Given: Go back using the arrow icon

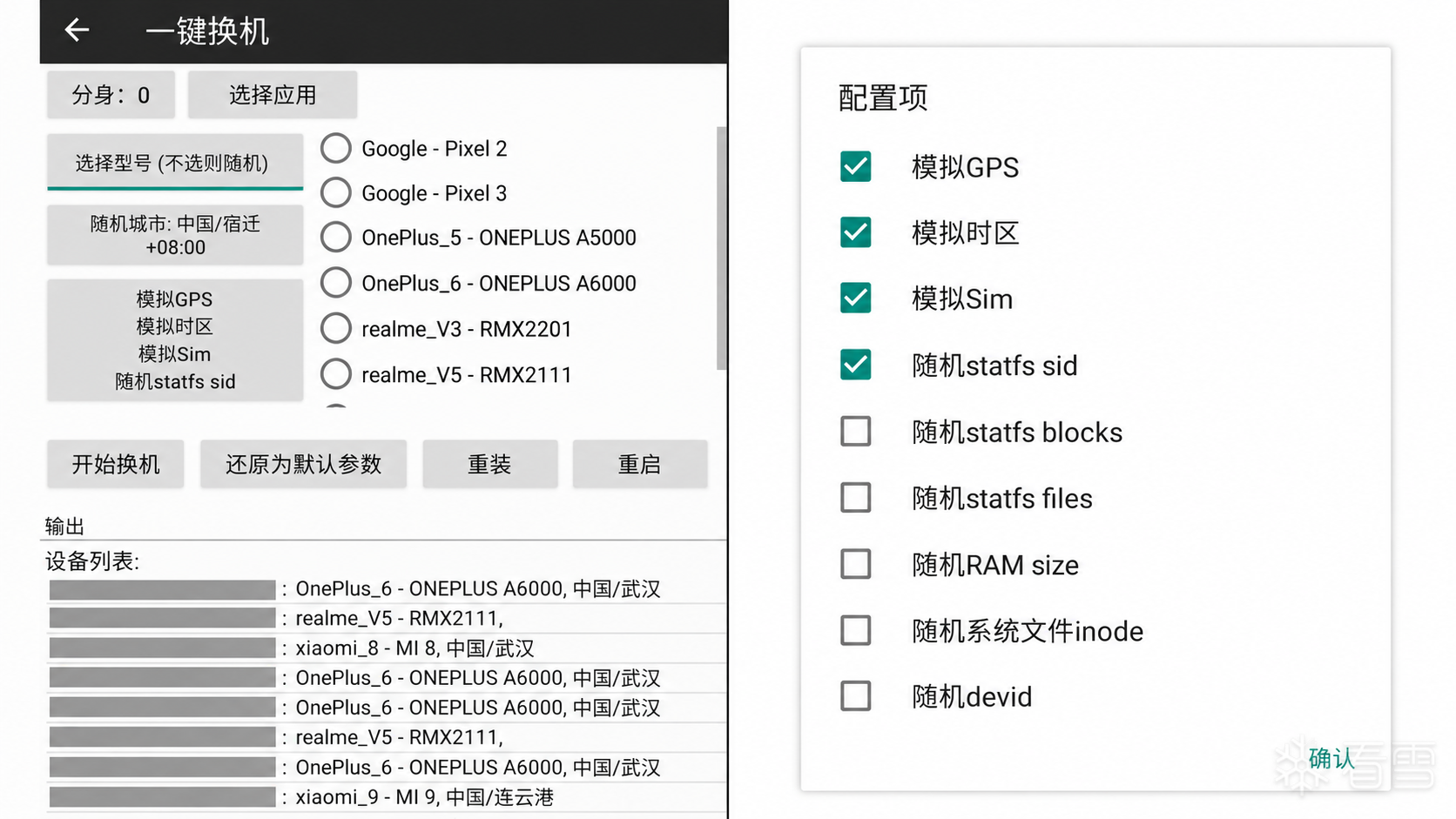Looking at the screenshot, I should [x=77, y=30].
